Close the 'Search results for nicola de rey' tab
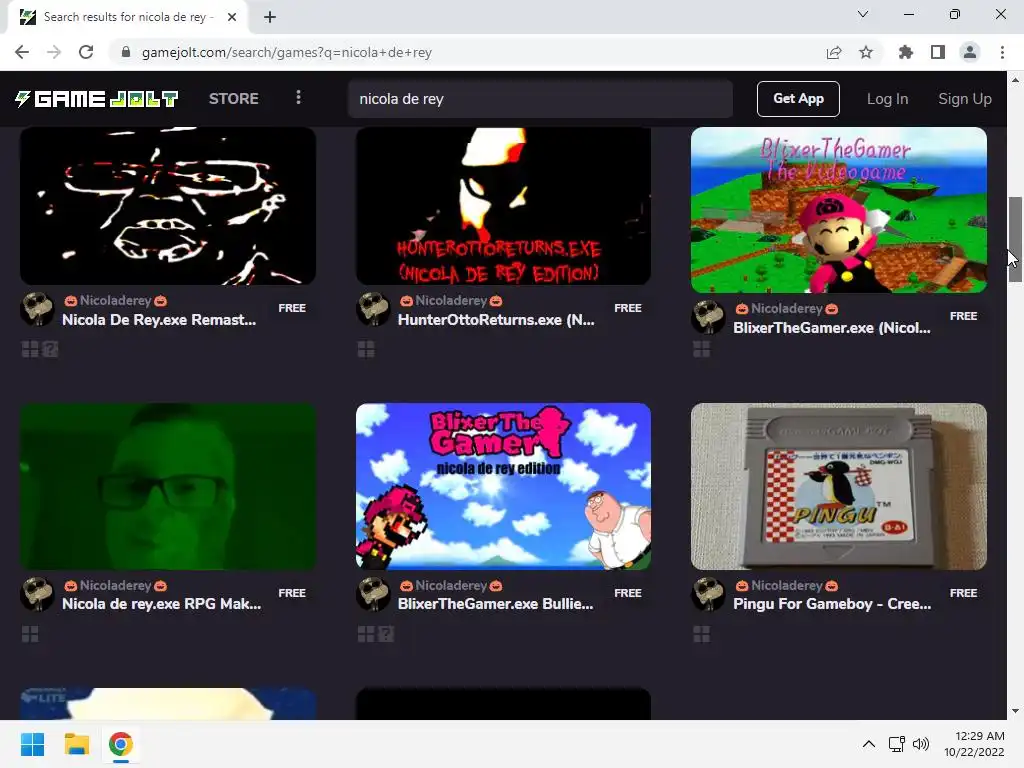This screenshot has height=768, width=1024. [231, 17]
